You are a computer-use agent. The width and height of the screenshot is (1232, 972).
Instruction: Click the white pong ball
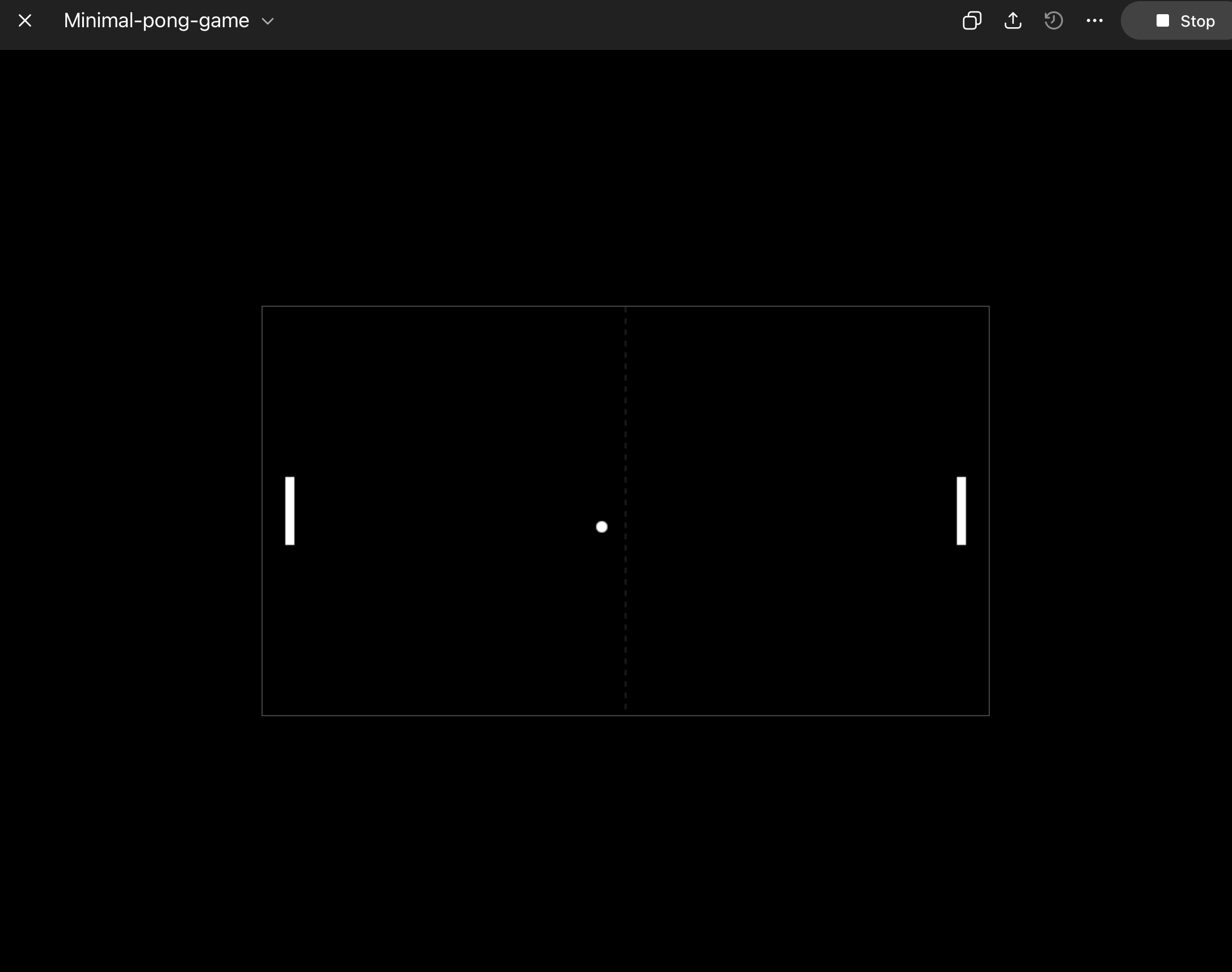[x=601, y=527]
